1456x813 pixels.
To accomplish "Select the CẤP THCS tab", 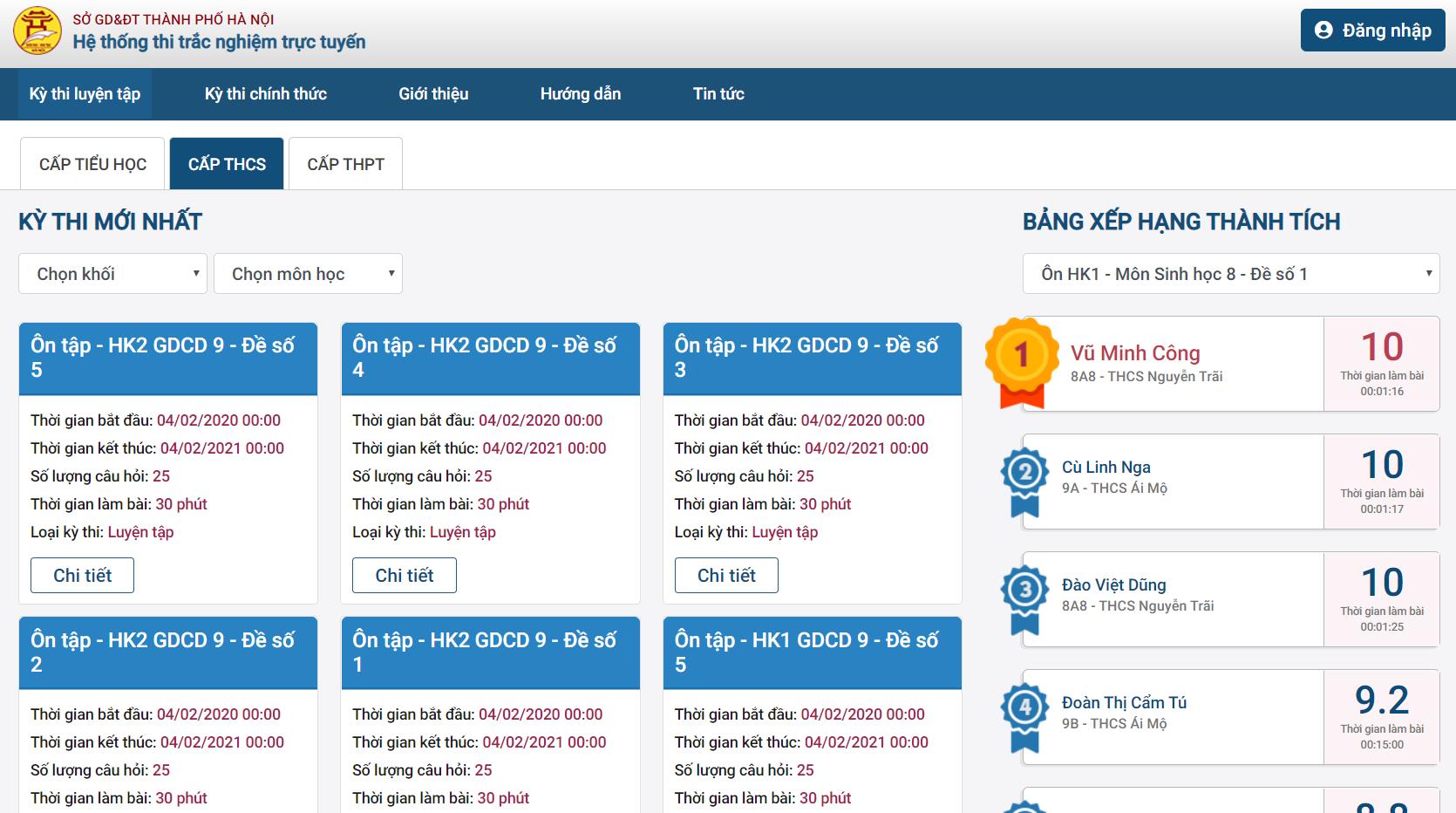I will [x=227, y=164].
